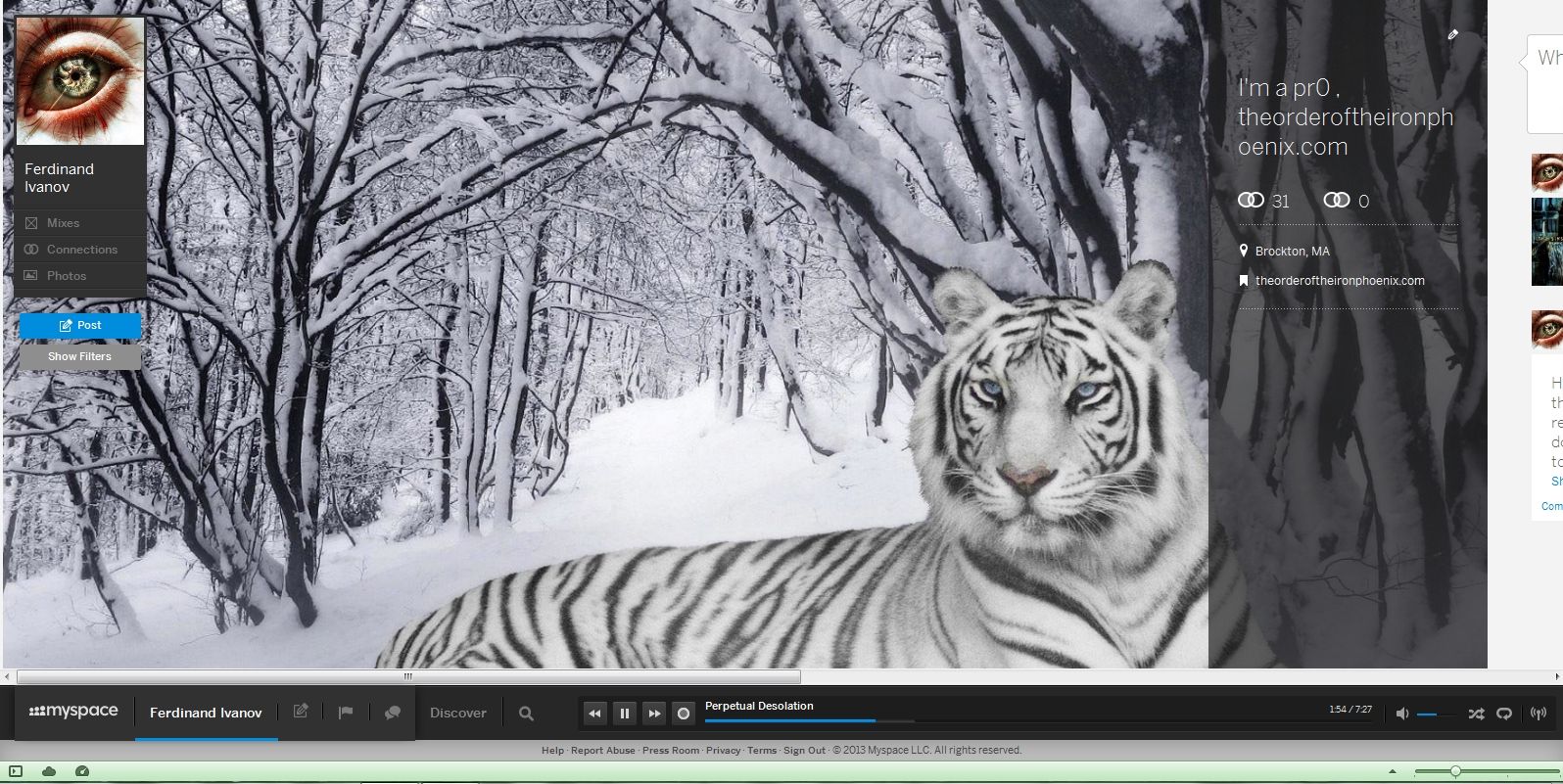
Task: Click the compose icon in the bottom bar
Action: click(301, 712)
